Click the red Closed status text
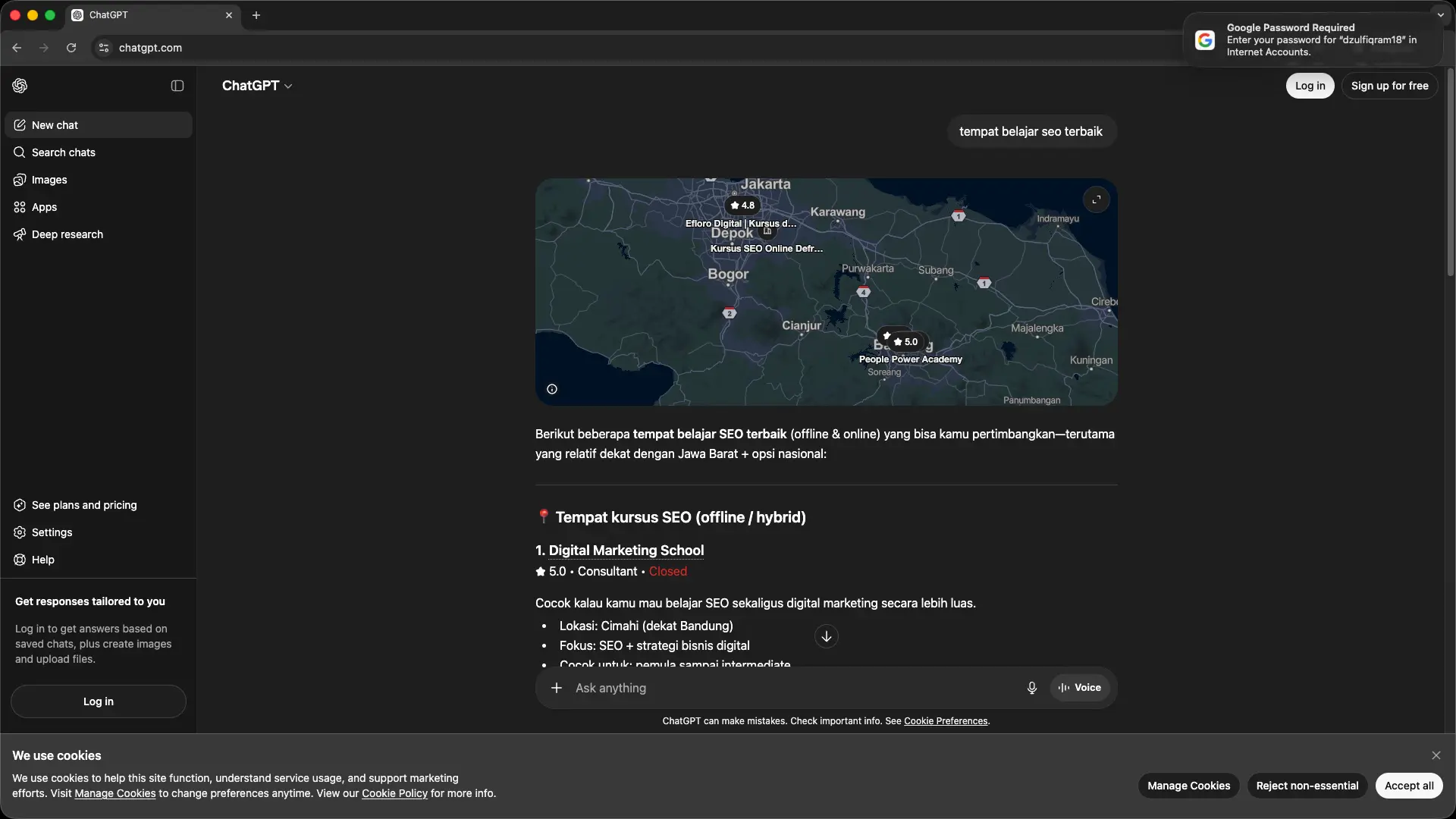Image resolution: width=1456 pixels, height=819 pixels. click(x=668, y=572)
